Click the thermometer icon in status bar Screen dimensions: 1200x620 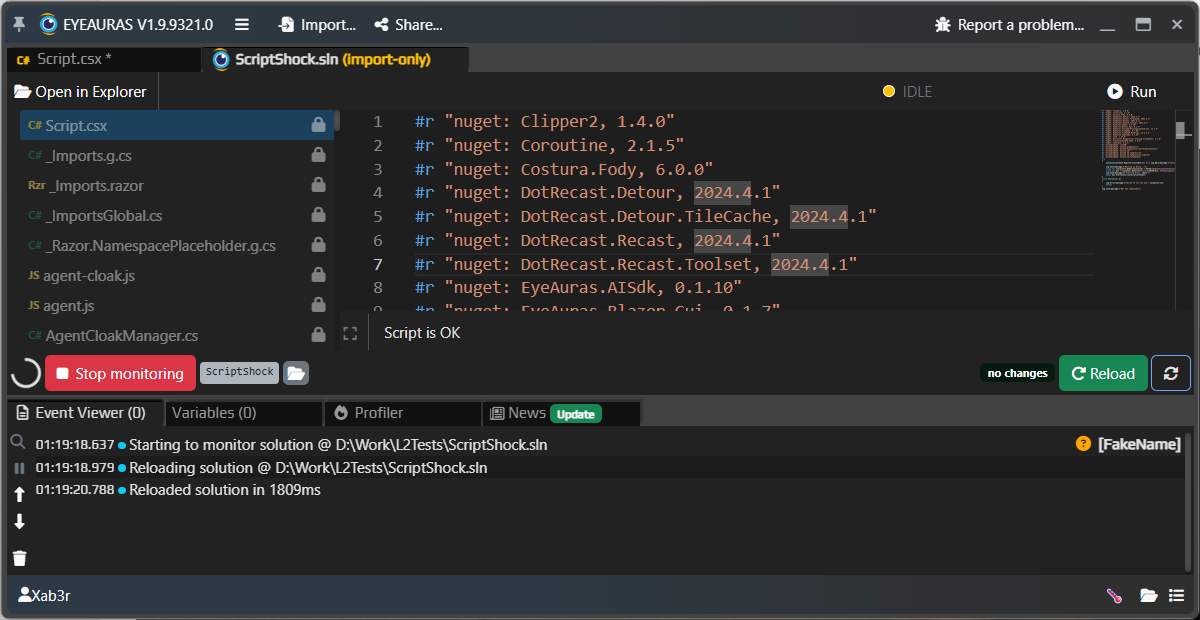point(1114,596)
